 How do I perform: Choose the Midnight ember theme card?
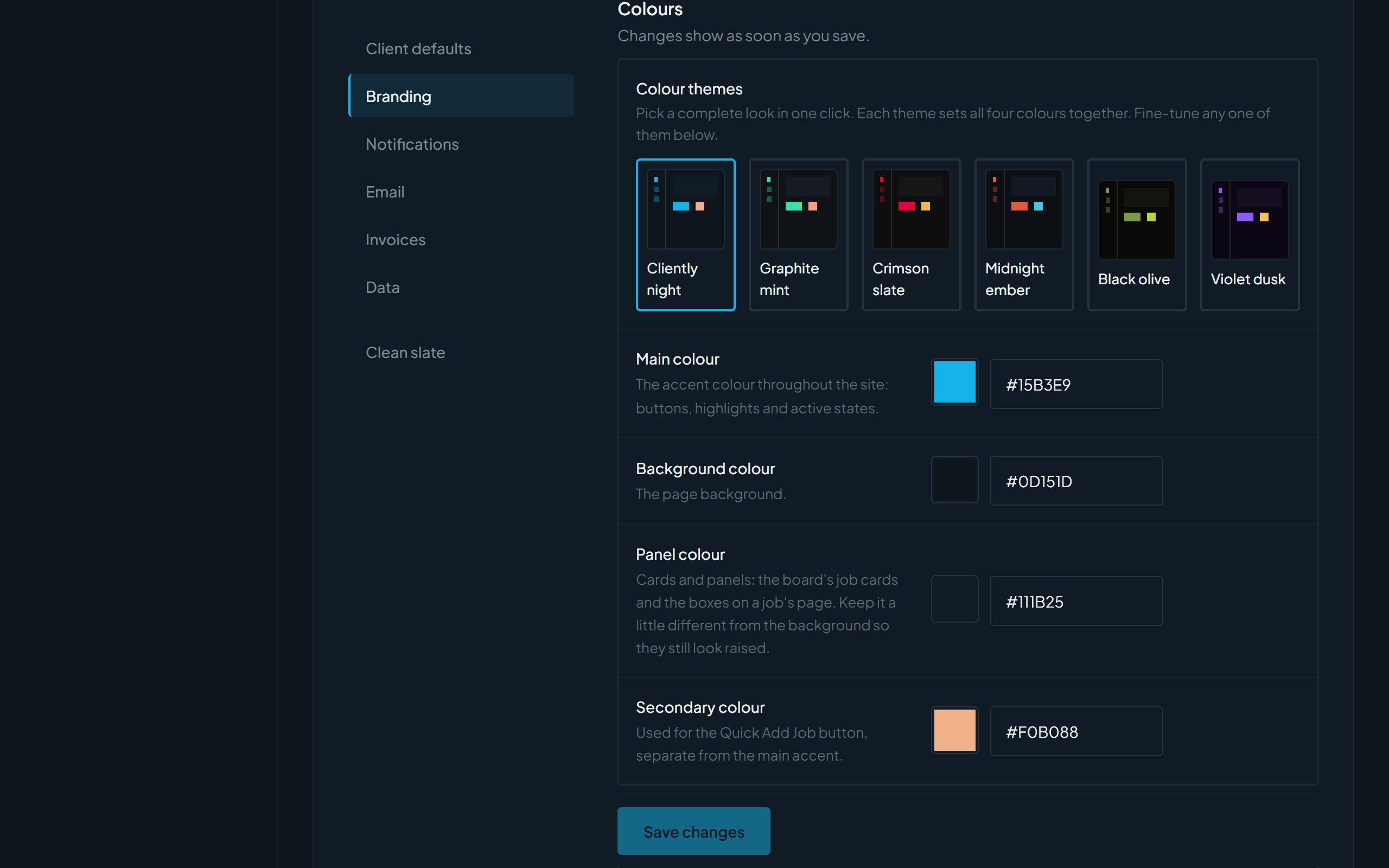click(x=1024, y=235)
